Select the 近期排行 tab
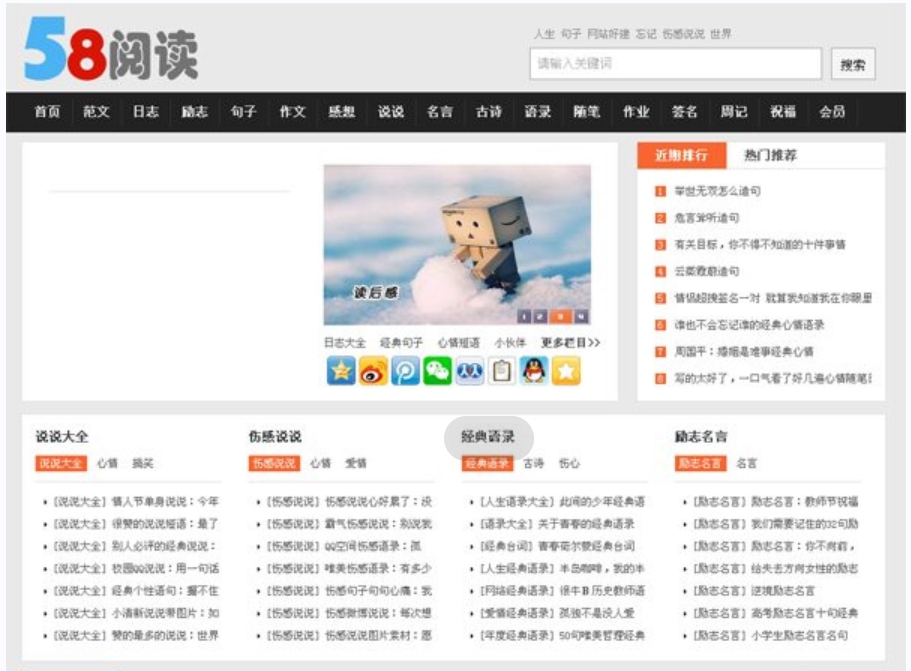The image size is (911, 671). [681, 156]
